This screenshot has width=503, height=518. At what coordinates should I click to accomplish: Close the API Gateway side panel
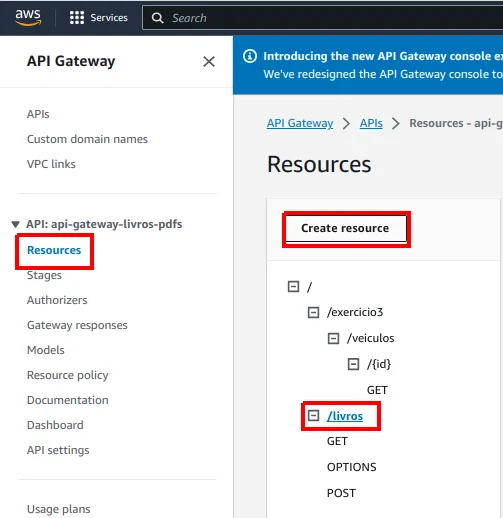[209, 61]
